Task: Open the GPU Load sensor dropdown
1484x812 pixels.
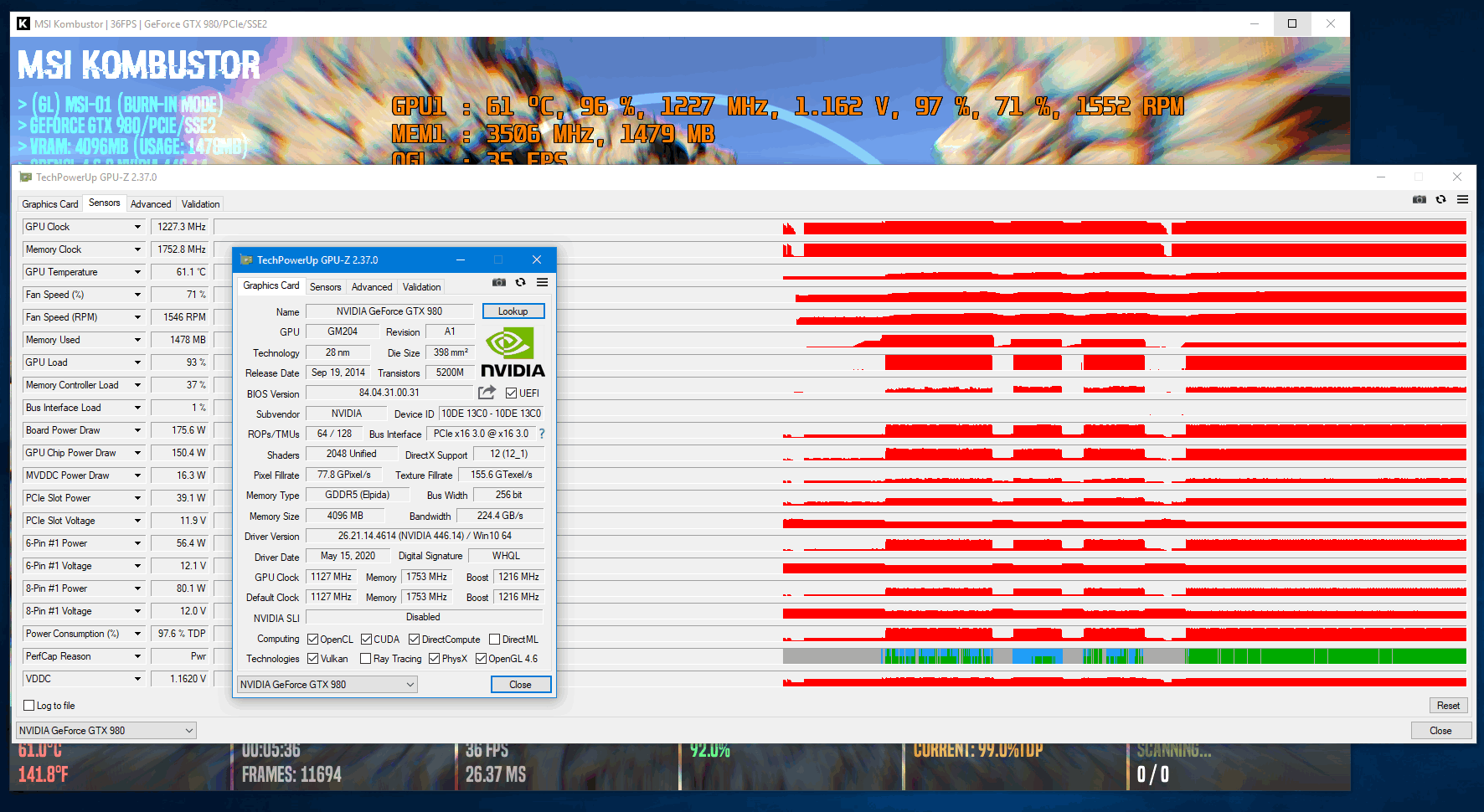Action: (138, 362)
